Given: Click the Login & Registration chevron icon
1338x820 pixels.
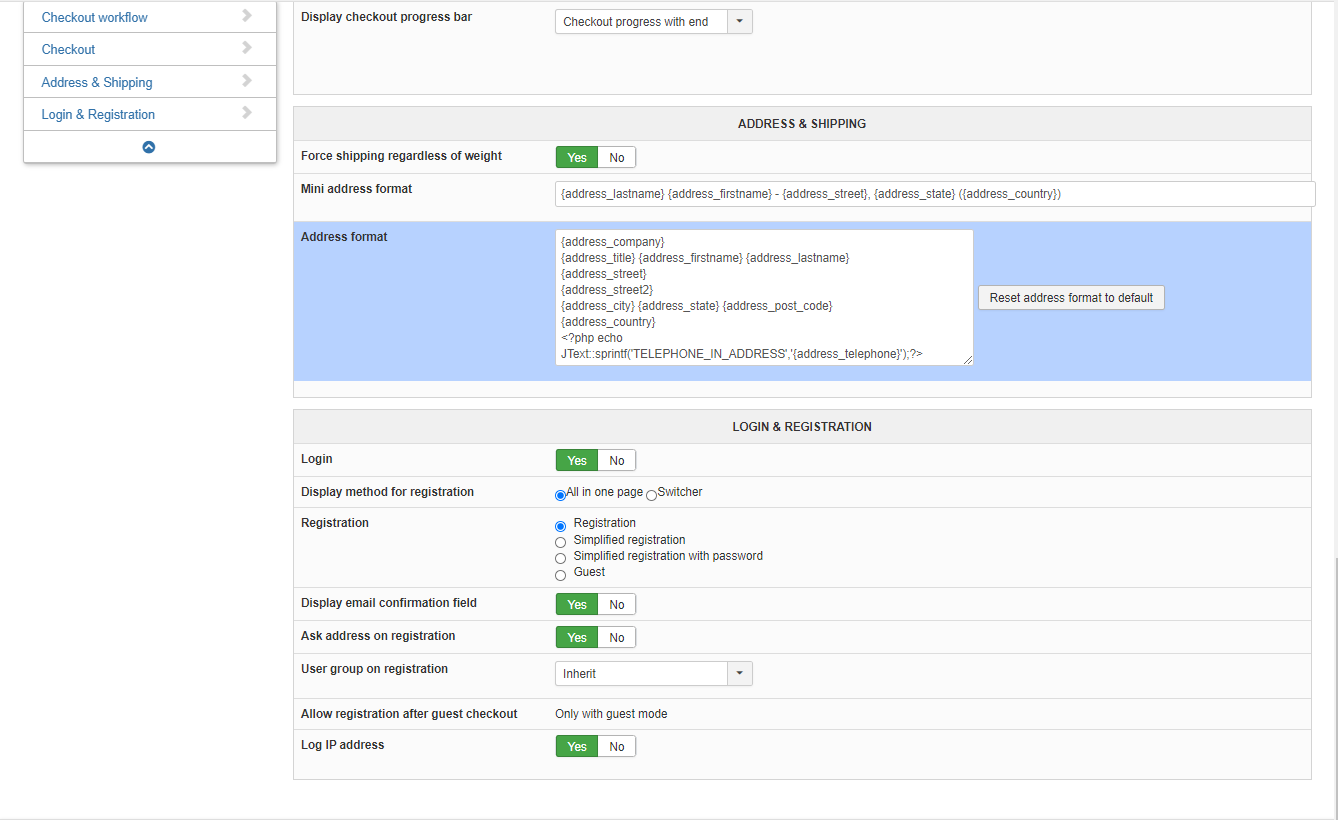Looking at the screenshot, I should (247, 113).
